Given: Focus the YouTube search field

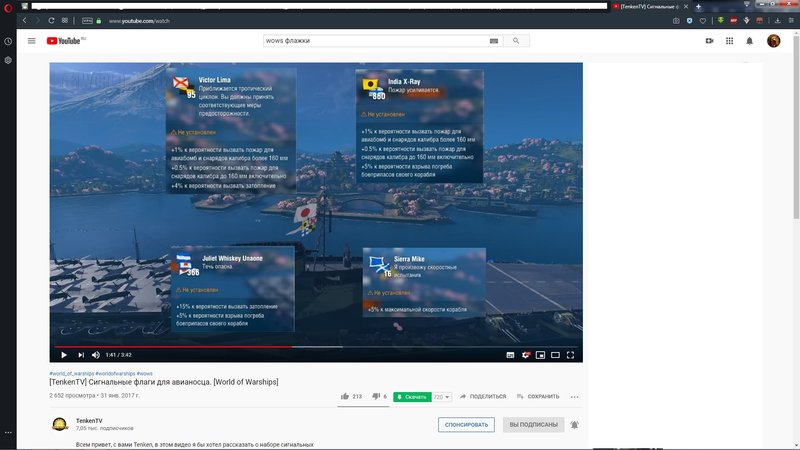Looking at the screenshot, I should tap(375, 41).
